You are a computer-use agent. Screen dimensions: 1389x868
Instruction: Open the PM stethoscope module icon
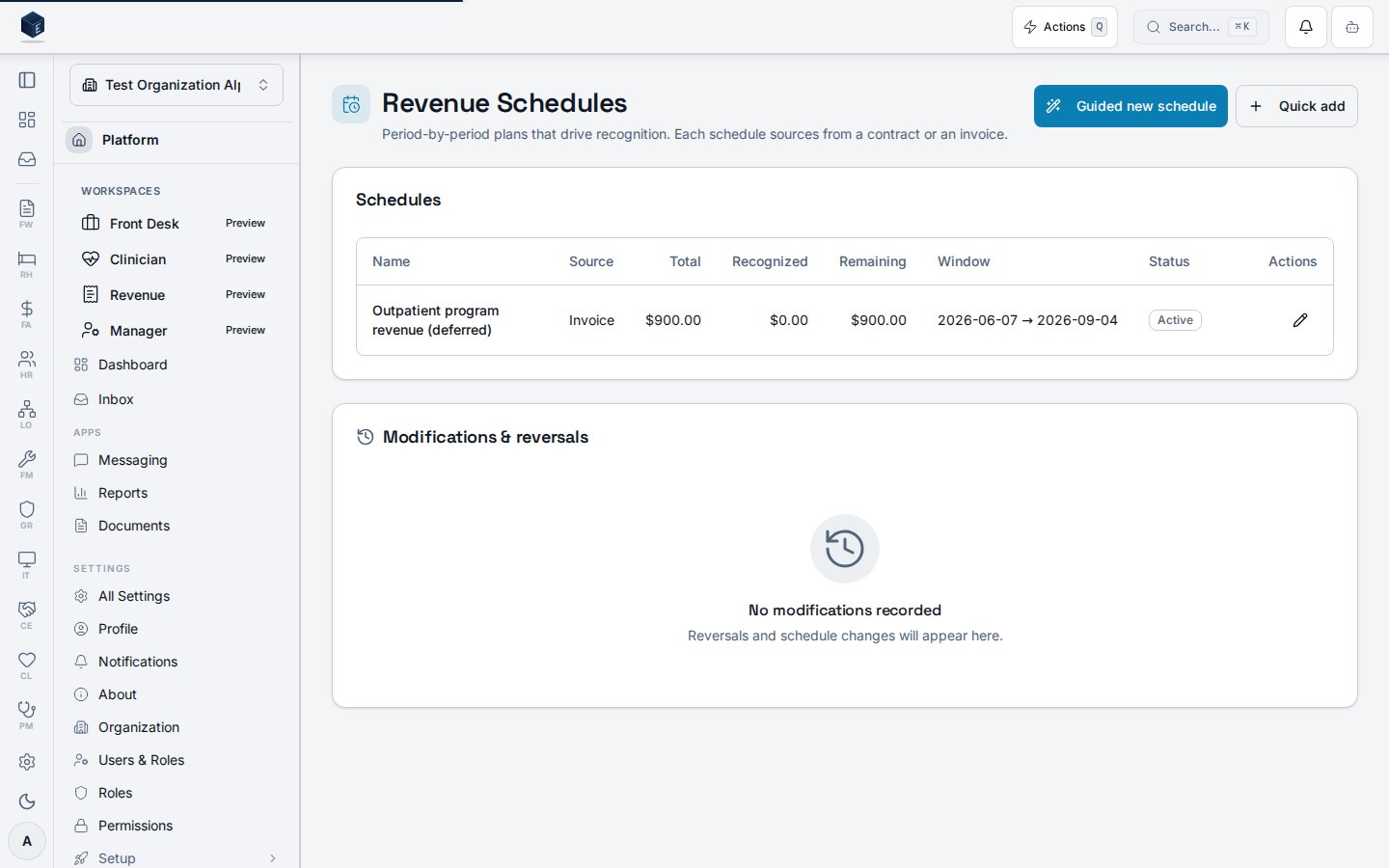pyautogui.click(x=27, y=715)
